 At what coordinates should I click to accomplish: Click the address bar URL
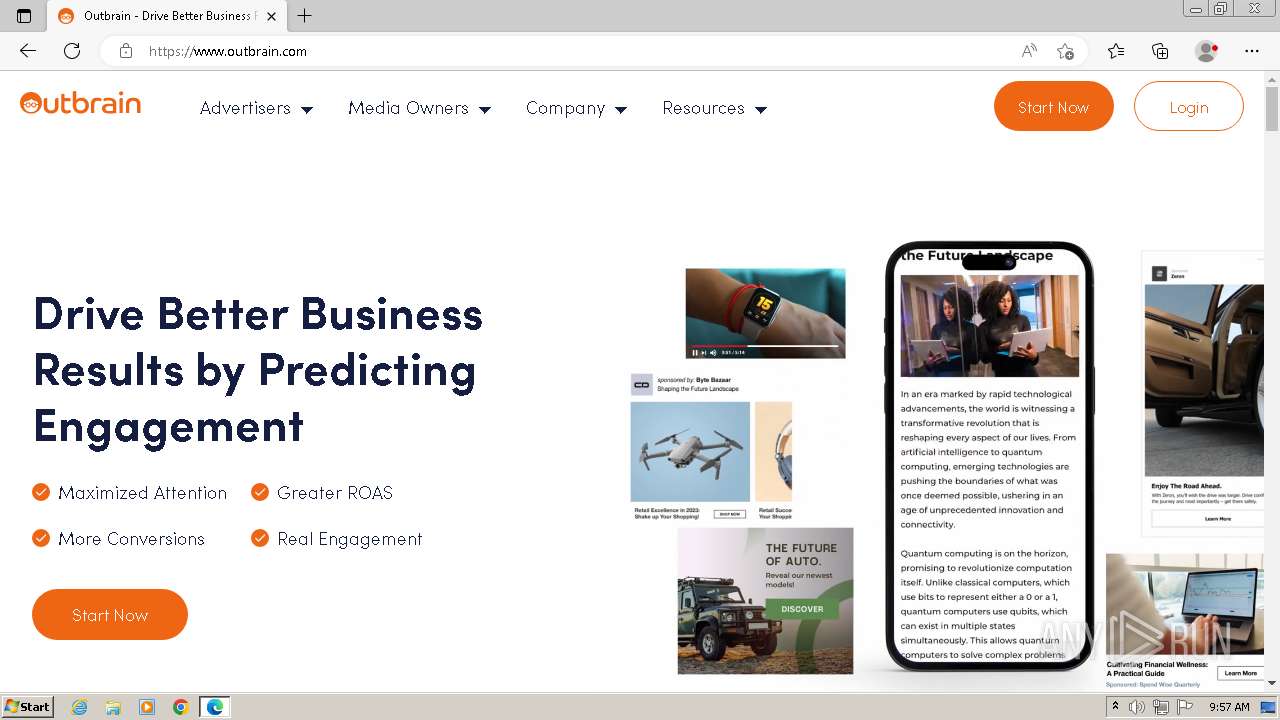228,51
